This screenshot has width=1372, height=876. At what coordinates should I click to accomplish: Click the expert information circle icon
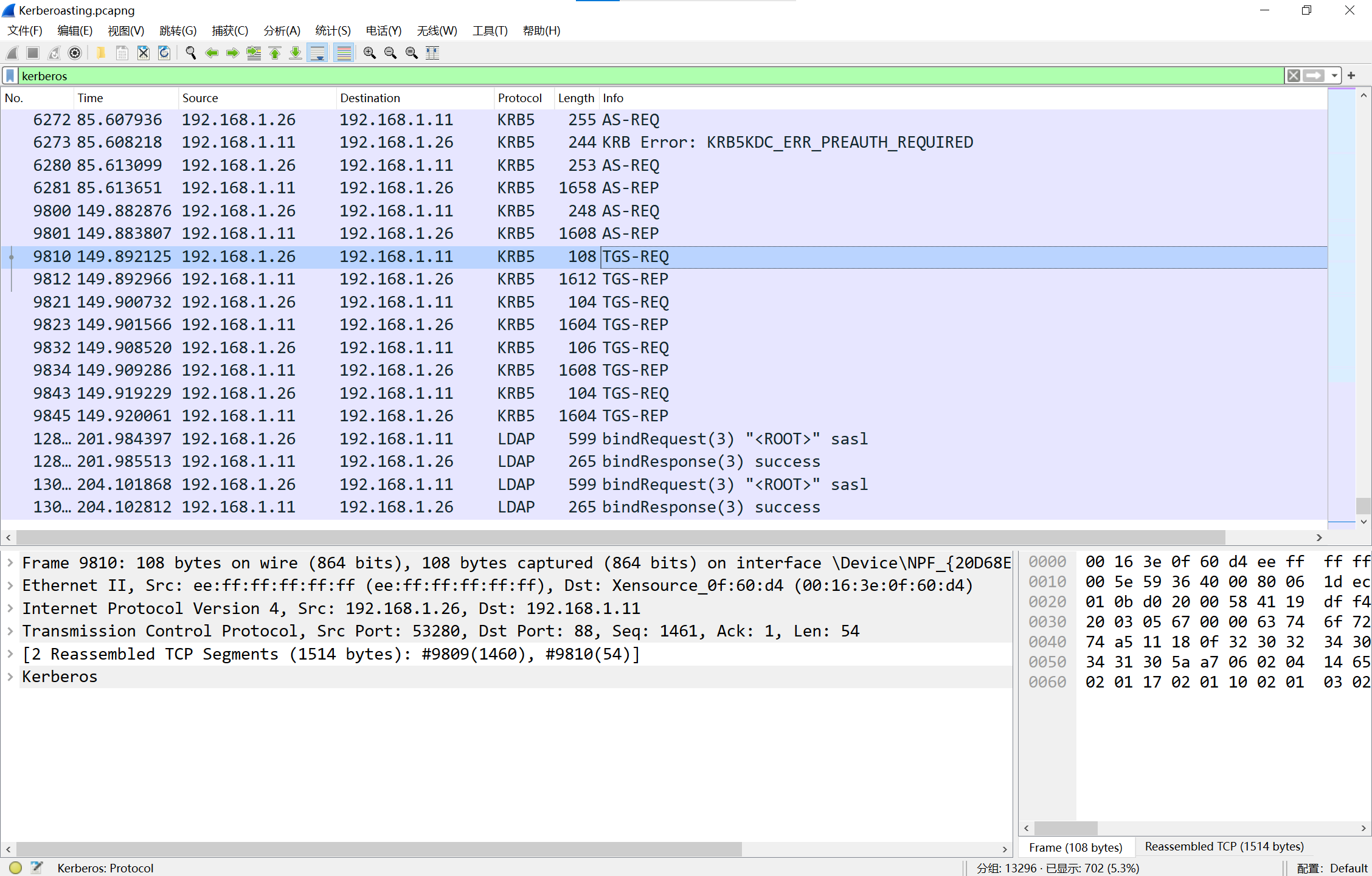coord(16,867)
